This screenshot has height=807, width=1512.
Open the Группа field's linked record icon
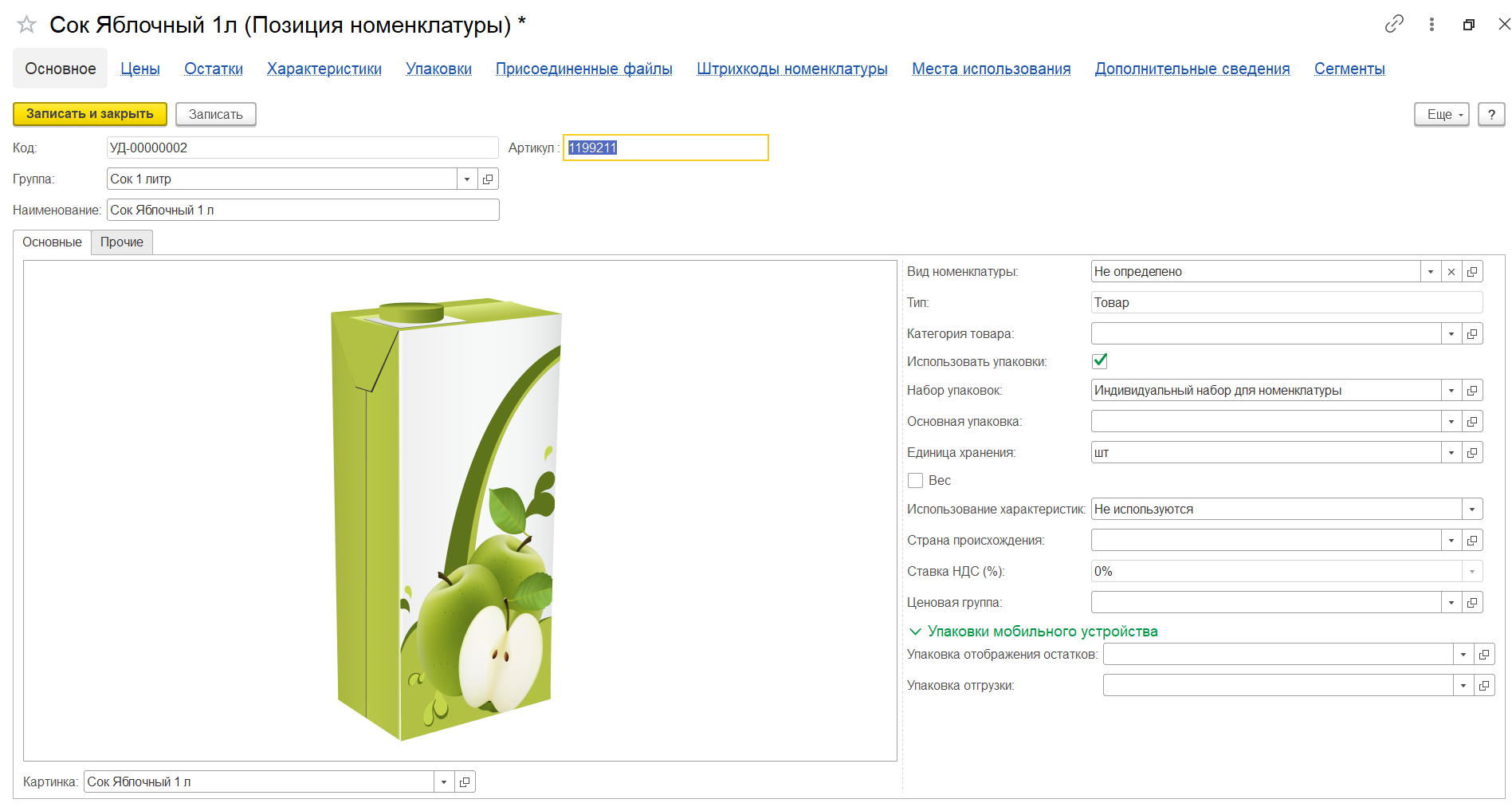pyautogui.click(x=488, y=179)
